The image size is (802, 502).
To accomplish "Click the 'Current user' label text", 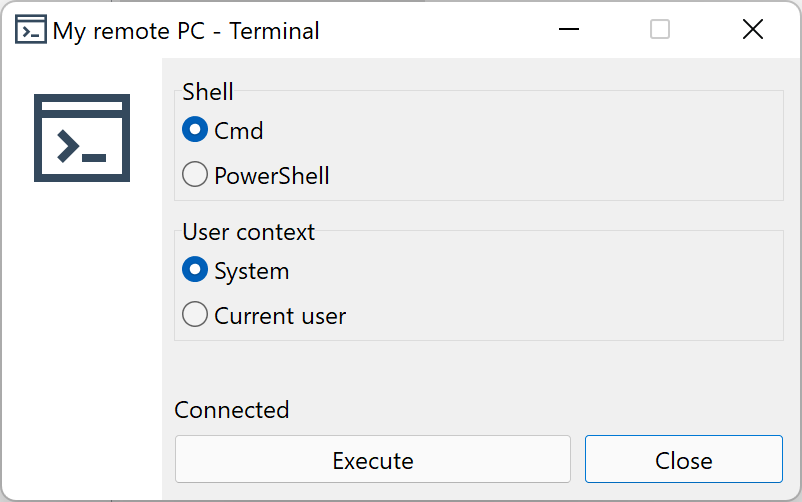I will [280, 317].
